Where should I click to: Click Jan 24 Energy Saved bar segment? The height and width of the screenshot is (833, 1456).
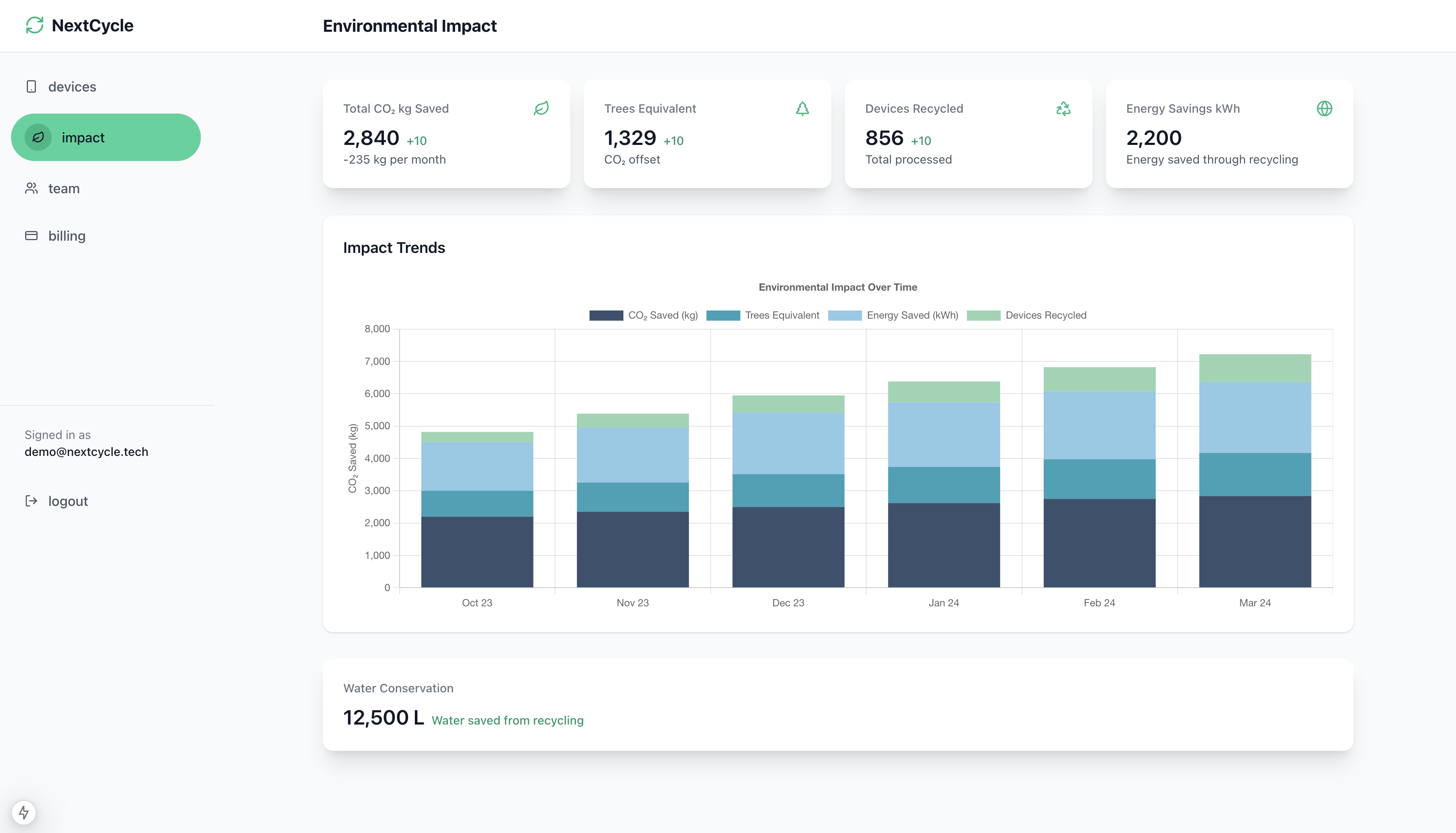pyautogui.click(x=943, y=434)
